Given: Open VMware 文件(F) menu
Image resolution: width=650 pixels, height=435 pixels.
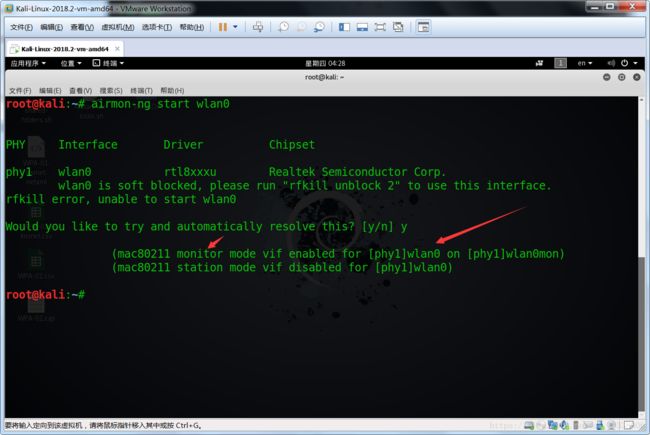Looking at the screenshot, I should pos(21,27).
